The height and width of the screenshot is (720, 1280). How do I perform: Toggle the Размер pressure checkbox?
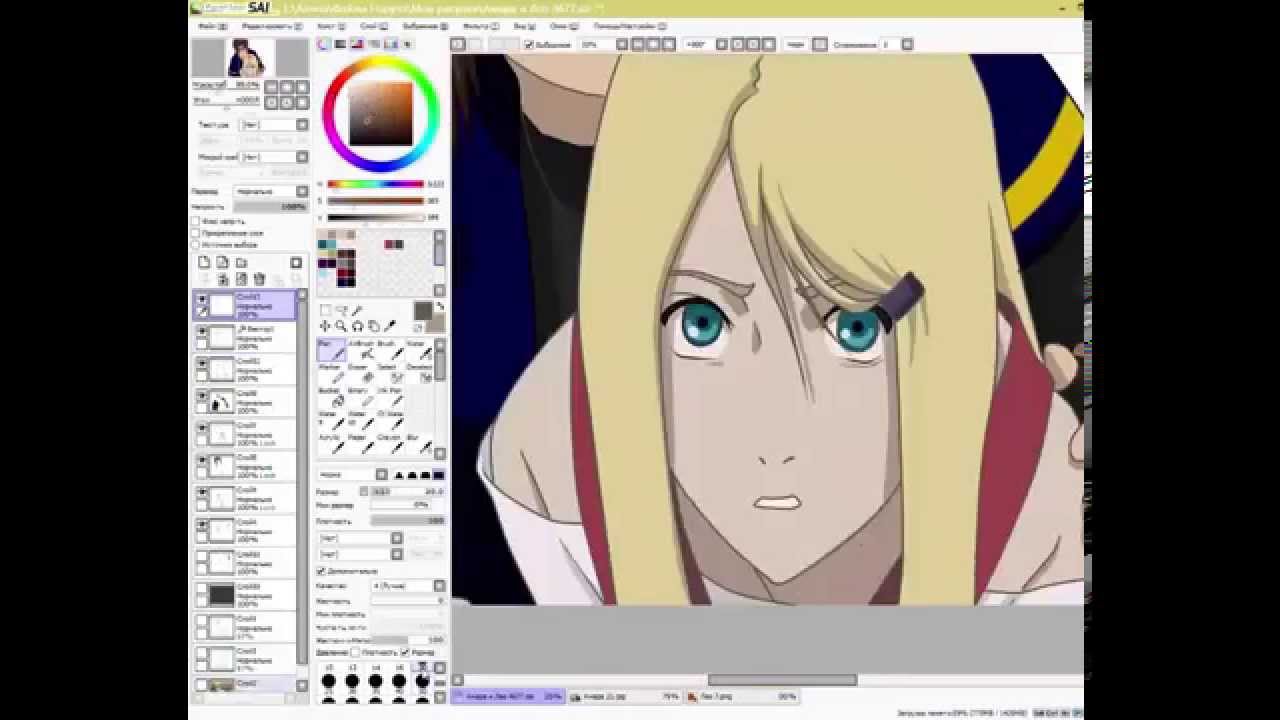[x=404, y=652]
